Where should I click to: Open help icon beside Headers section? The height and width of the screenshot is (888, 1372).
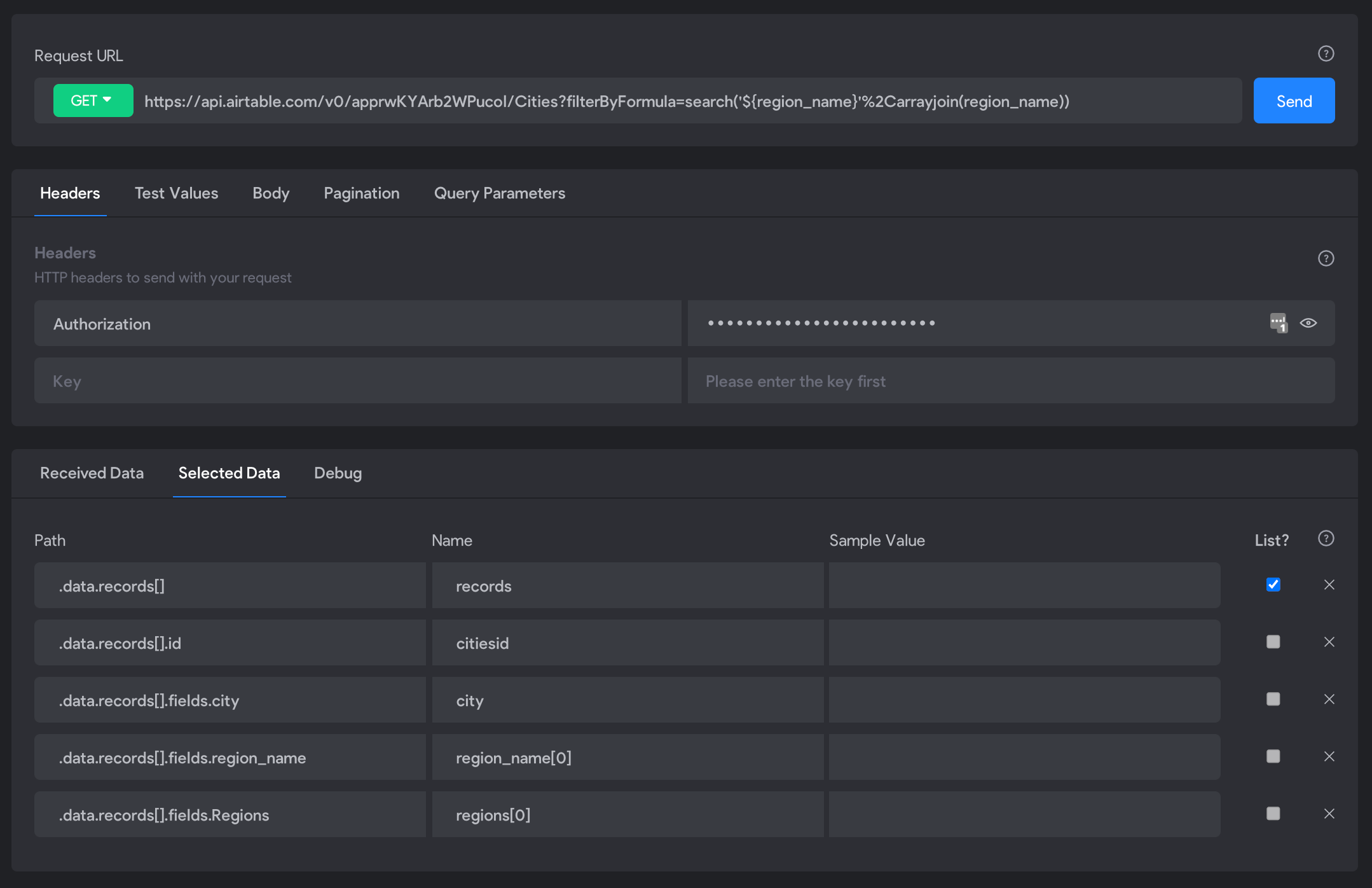1326,258
